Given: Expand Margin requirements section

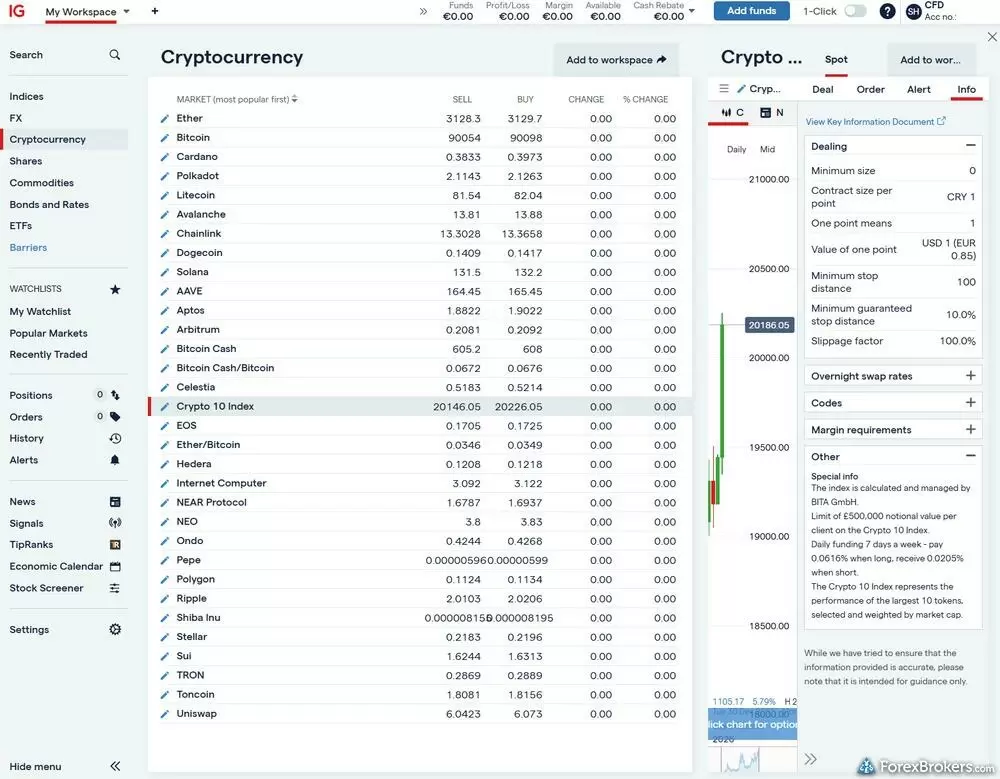Looking at the screenshot, I should click(x=970, y=429).
